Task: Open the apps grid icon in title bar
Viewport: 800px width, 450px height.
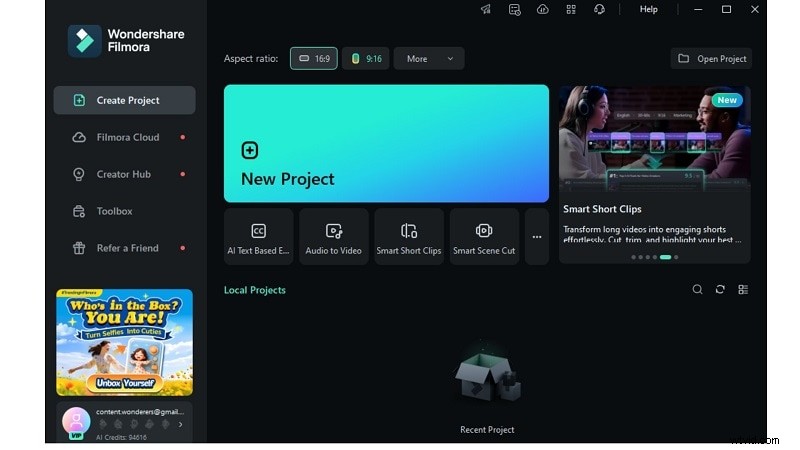Action: [x=571, y=9]
